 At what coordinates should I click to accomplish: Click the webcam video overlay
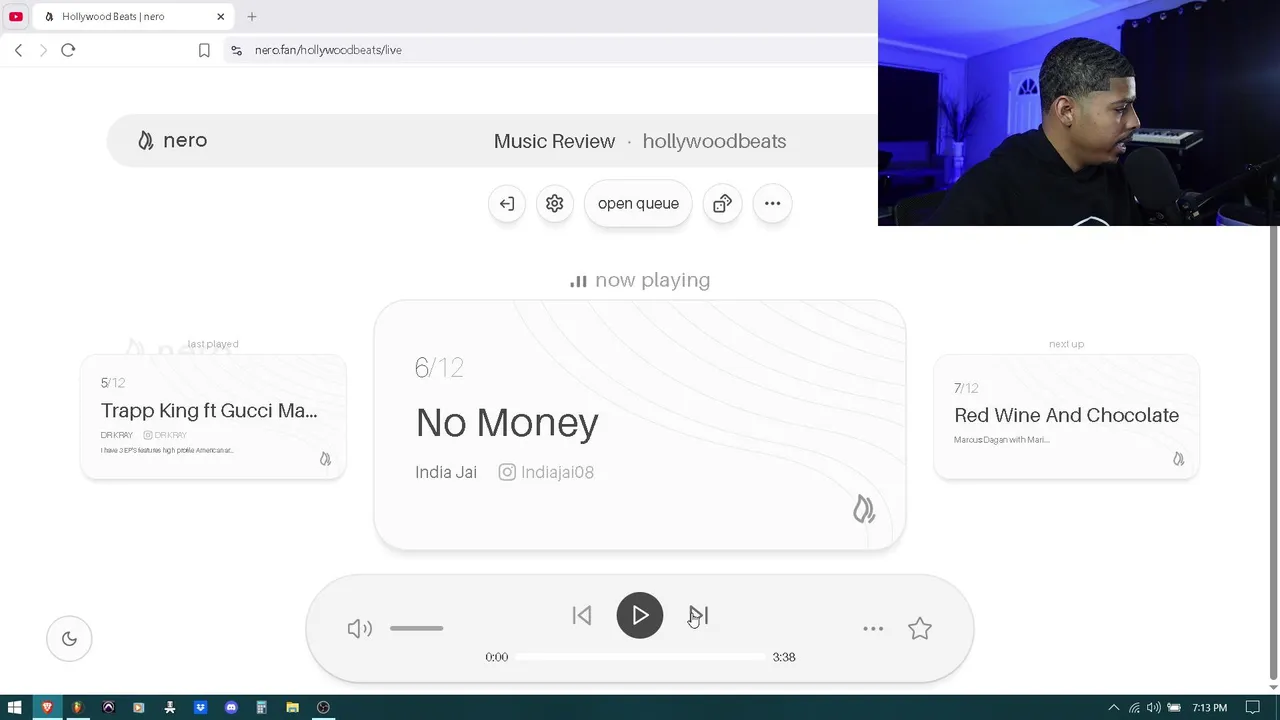click(x=1079, y=113)
